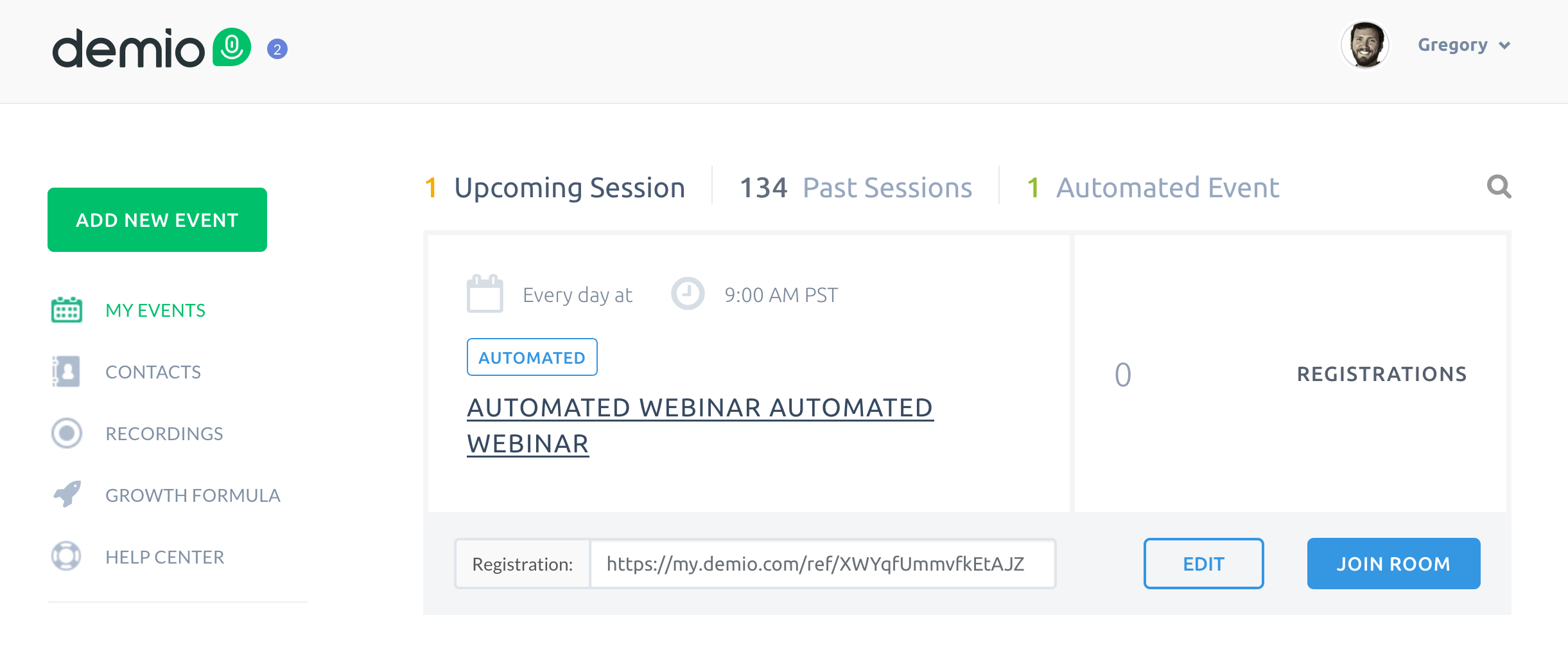Click the clock icon next to 9:00 AM PST

coord(687,294)
